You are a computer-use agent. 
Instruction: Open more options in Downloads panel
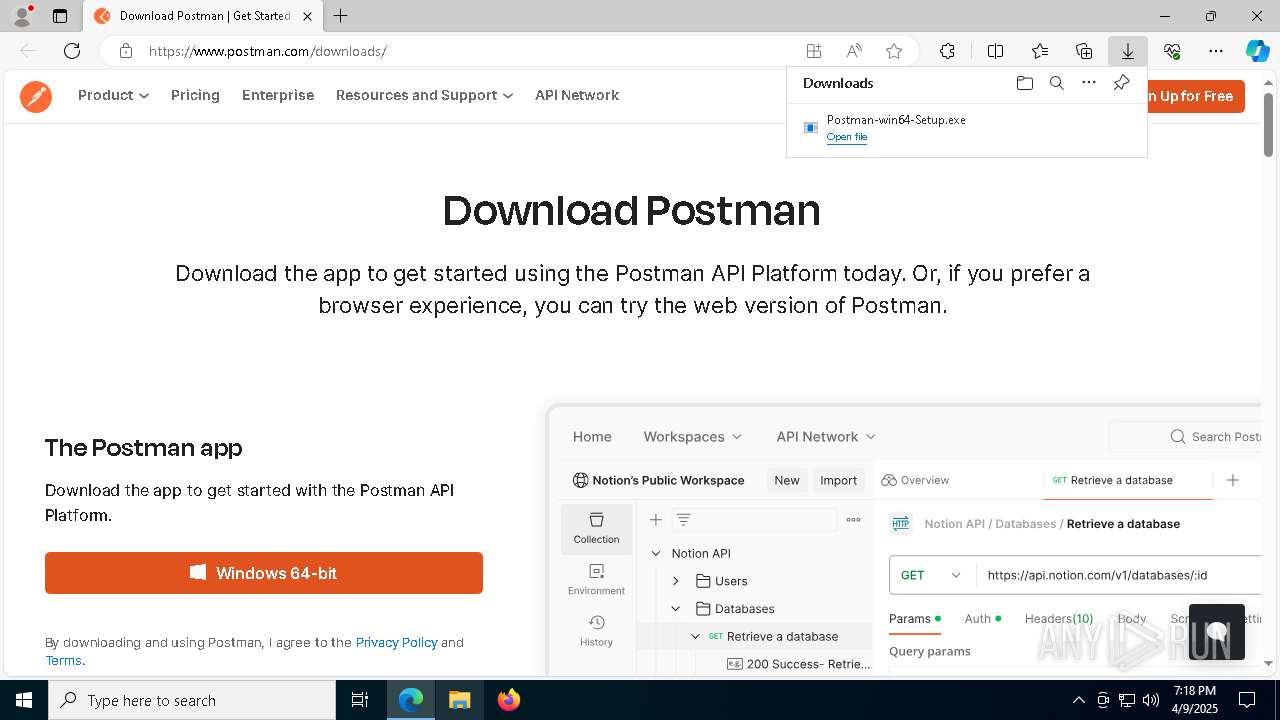pyautogui.click(x=1089, y=83)
